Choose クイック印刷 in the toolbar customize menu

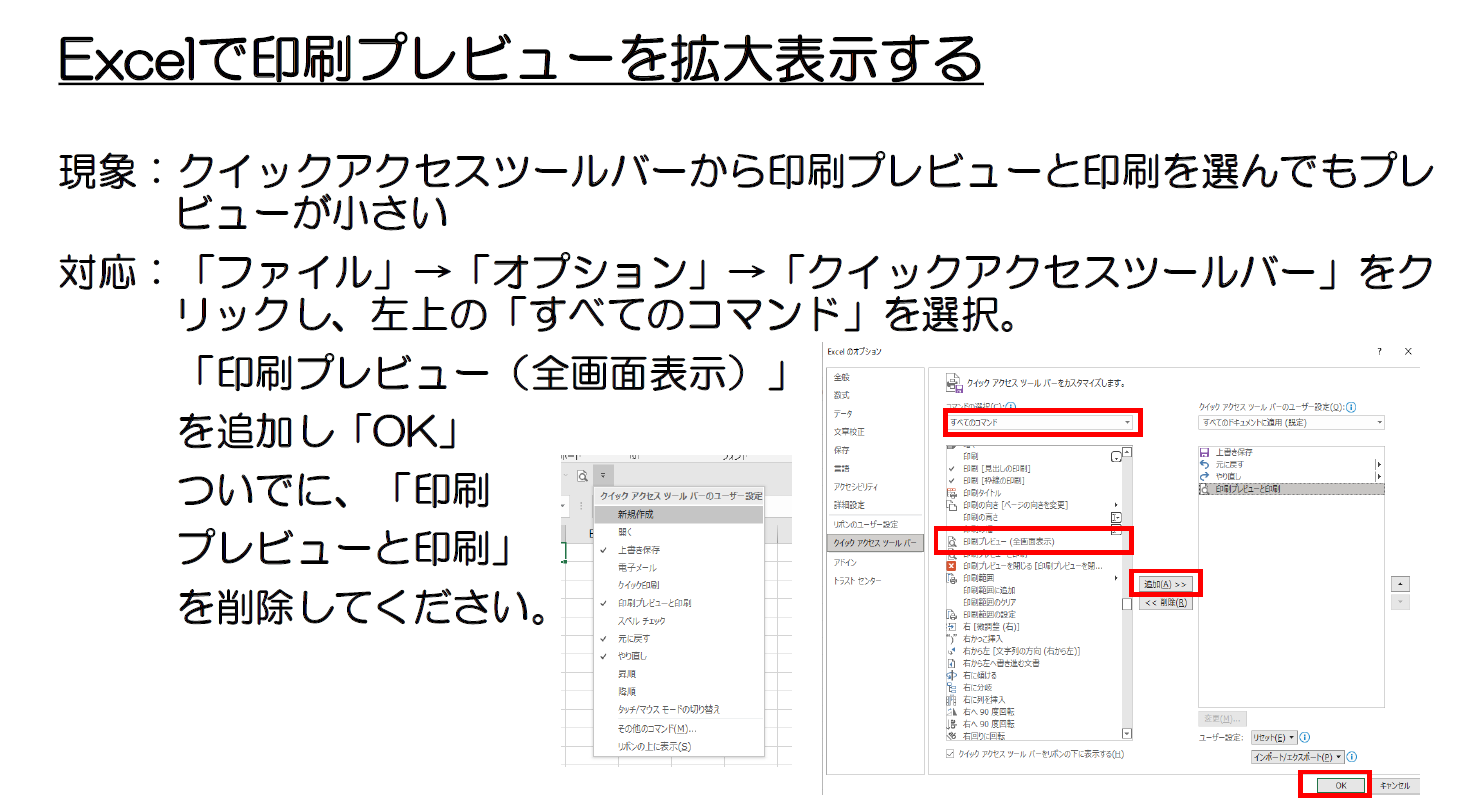click(x=678, y=585)
